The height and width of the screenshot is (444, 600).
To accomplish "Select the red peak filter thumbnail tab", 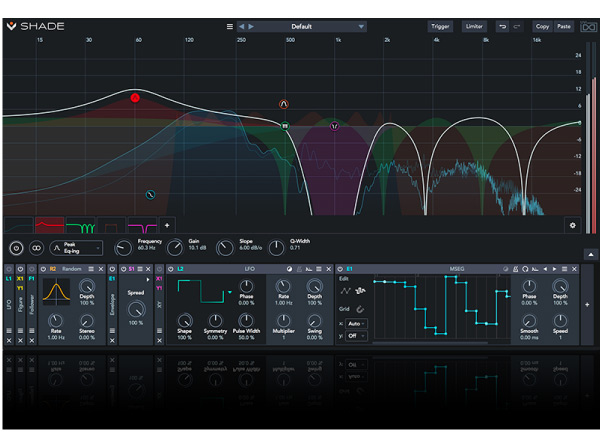I will coord(50,225).
